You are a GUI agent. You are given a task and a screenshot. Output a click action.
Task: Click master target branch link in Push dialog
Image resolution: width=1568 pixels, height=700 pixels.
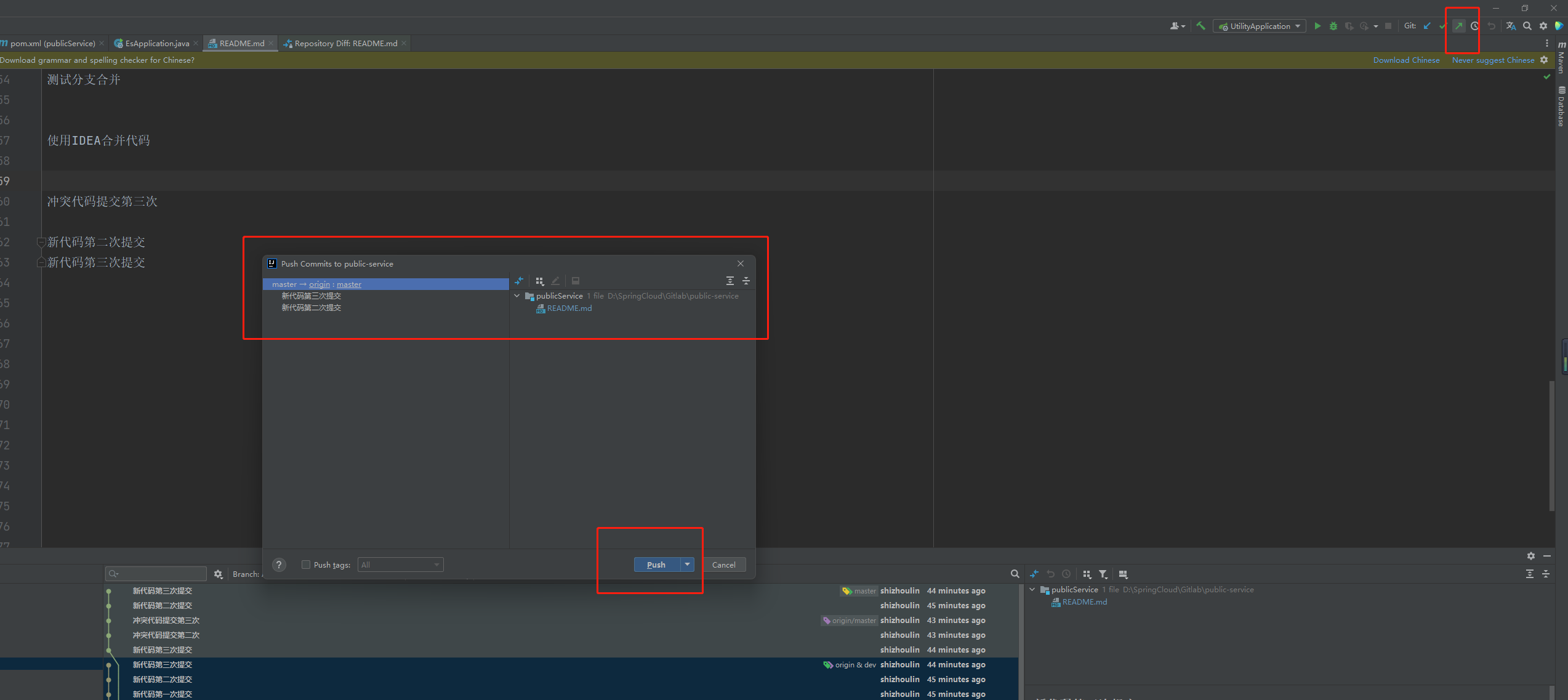tap(349, 284)
